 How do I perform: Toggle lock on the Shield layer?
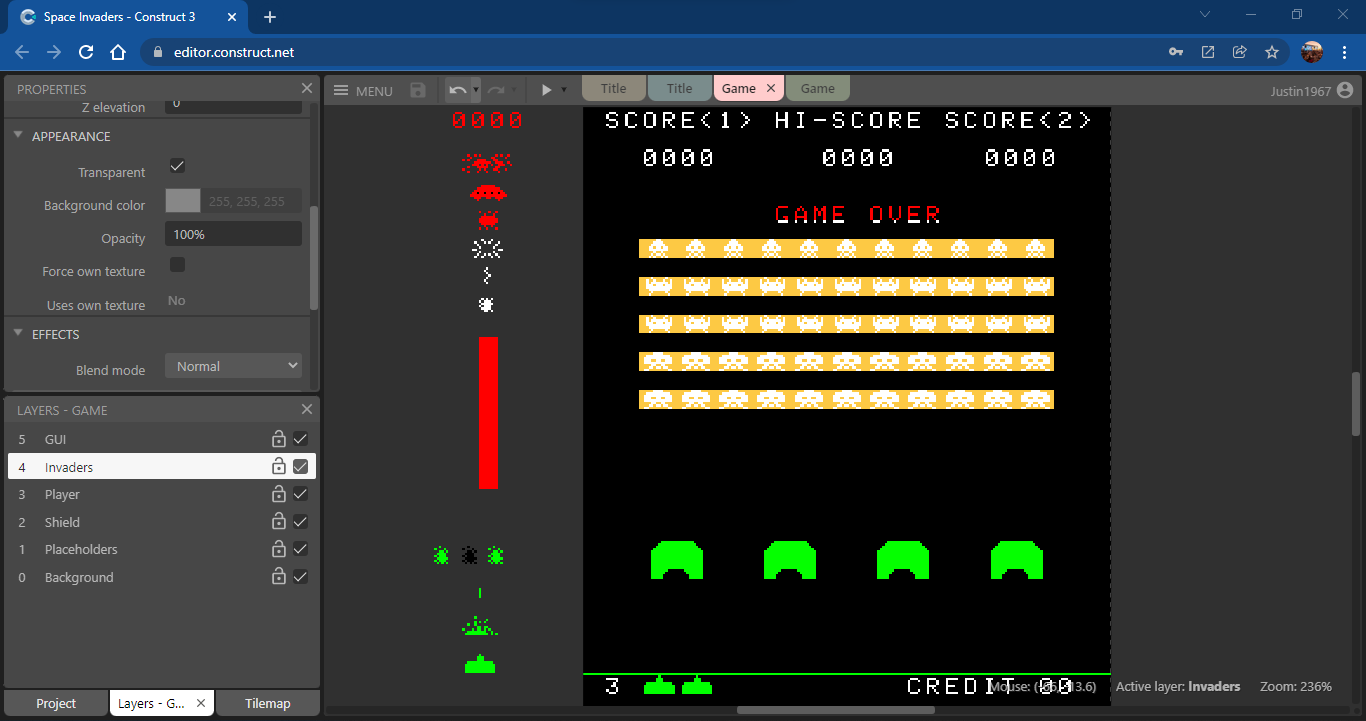point(279,522)
